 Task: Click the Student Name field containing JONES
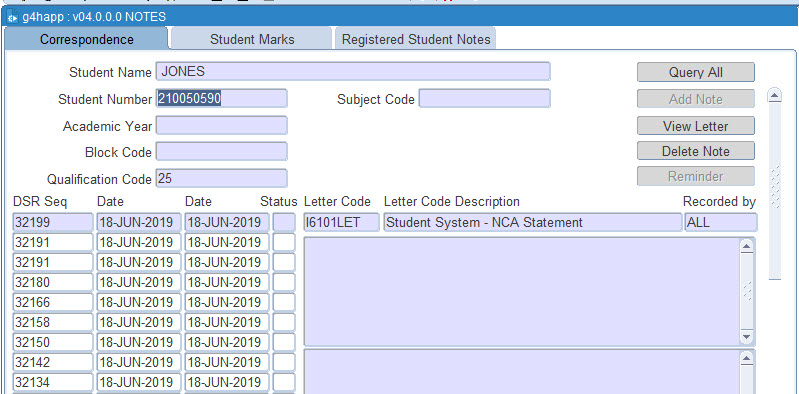click(353, 72)
